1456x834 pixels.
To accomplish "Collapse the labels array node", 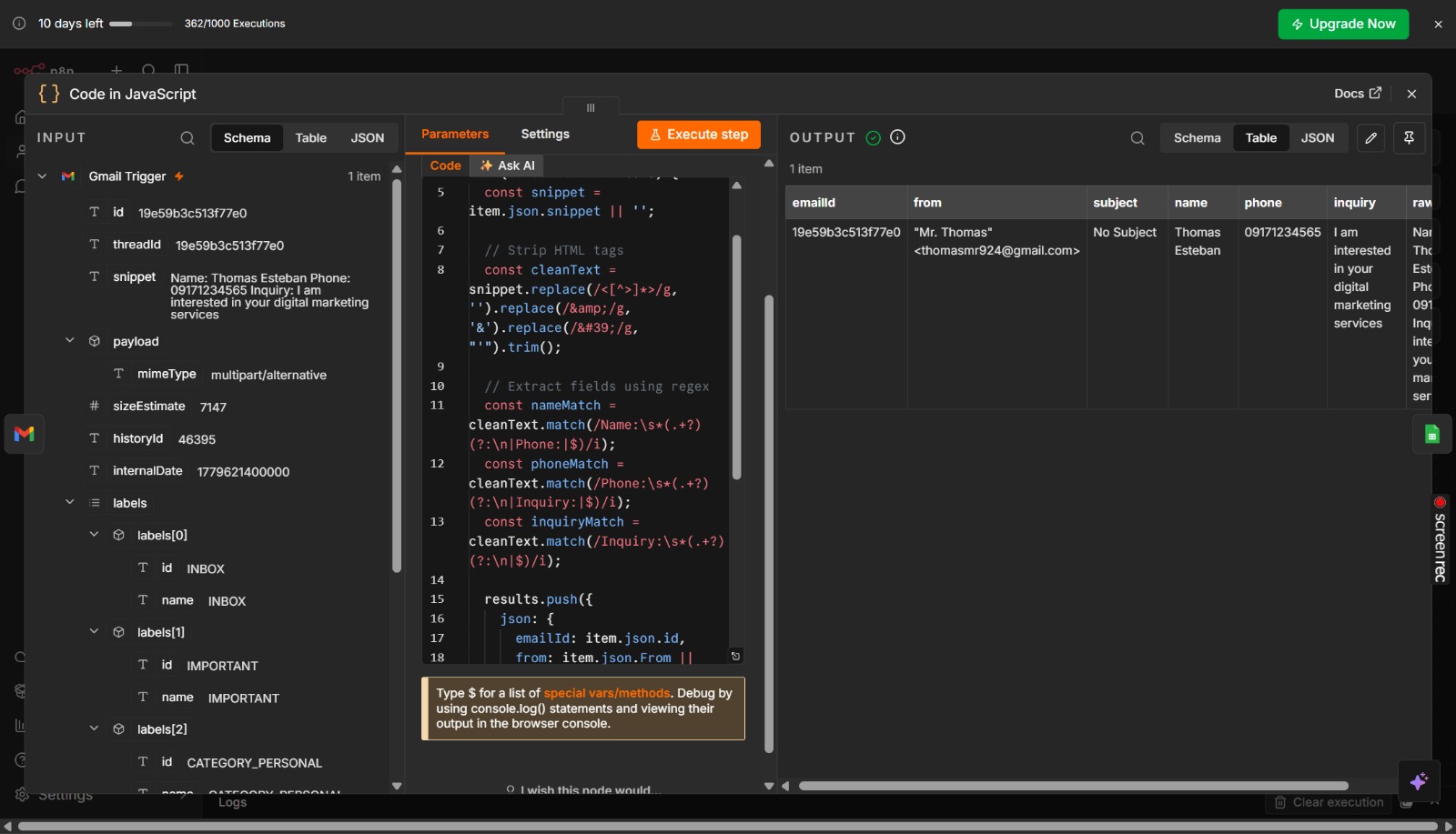I will pyautogui.click(x=69, y=502).
